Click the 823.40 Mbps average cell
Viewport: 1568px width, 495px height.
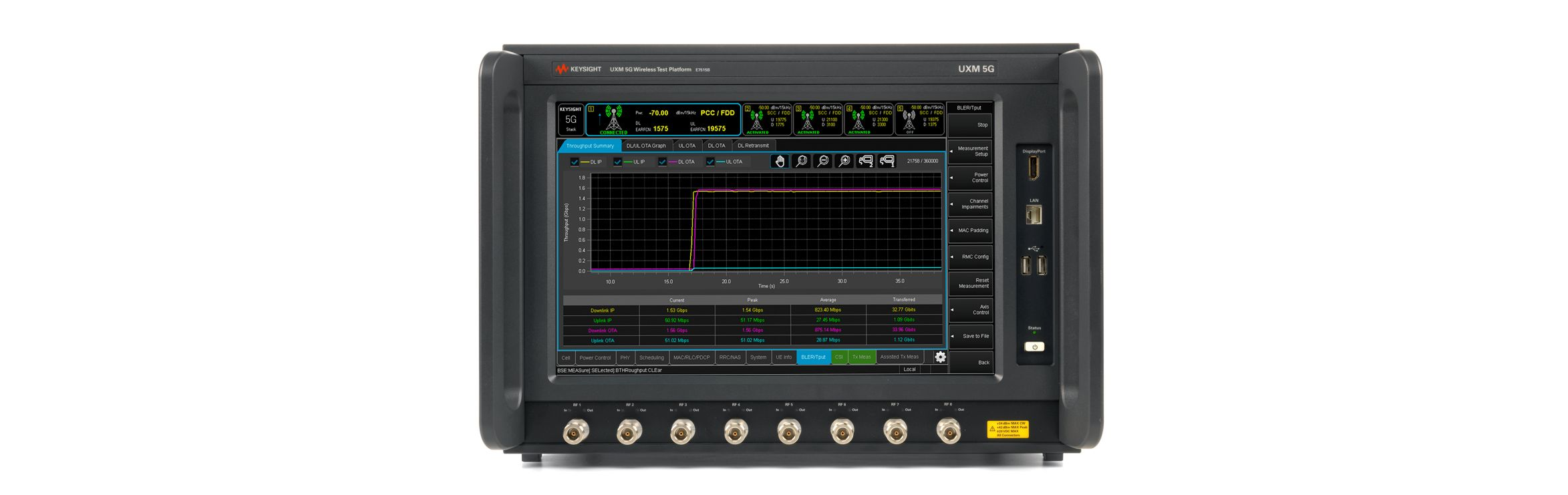tap(828, 310)
